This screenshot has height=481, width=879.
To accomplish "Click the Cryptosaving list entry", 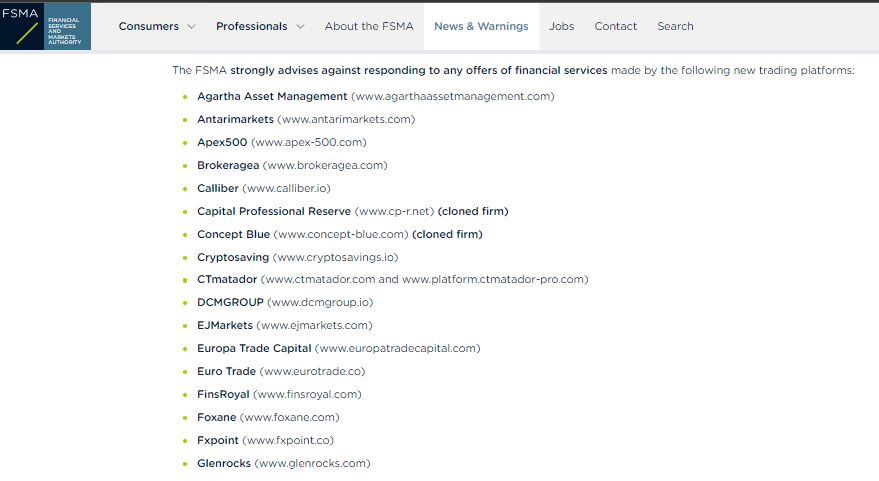I will click(x=298, y=257).
